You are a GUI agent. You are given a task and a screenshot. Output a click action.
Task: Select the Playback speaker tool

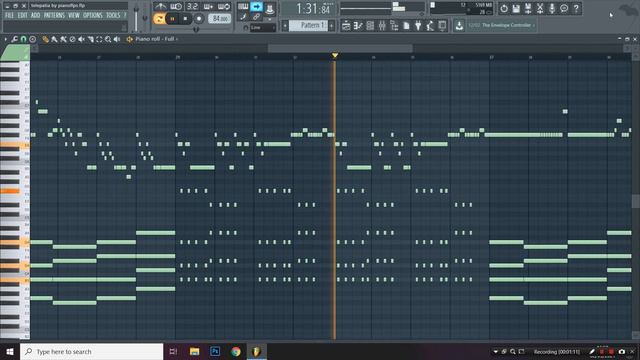click(x=117, y=39)
